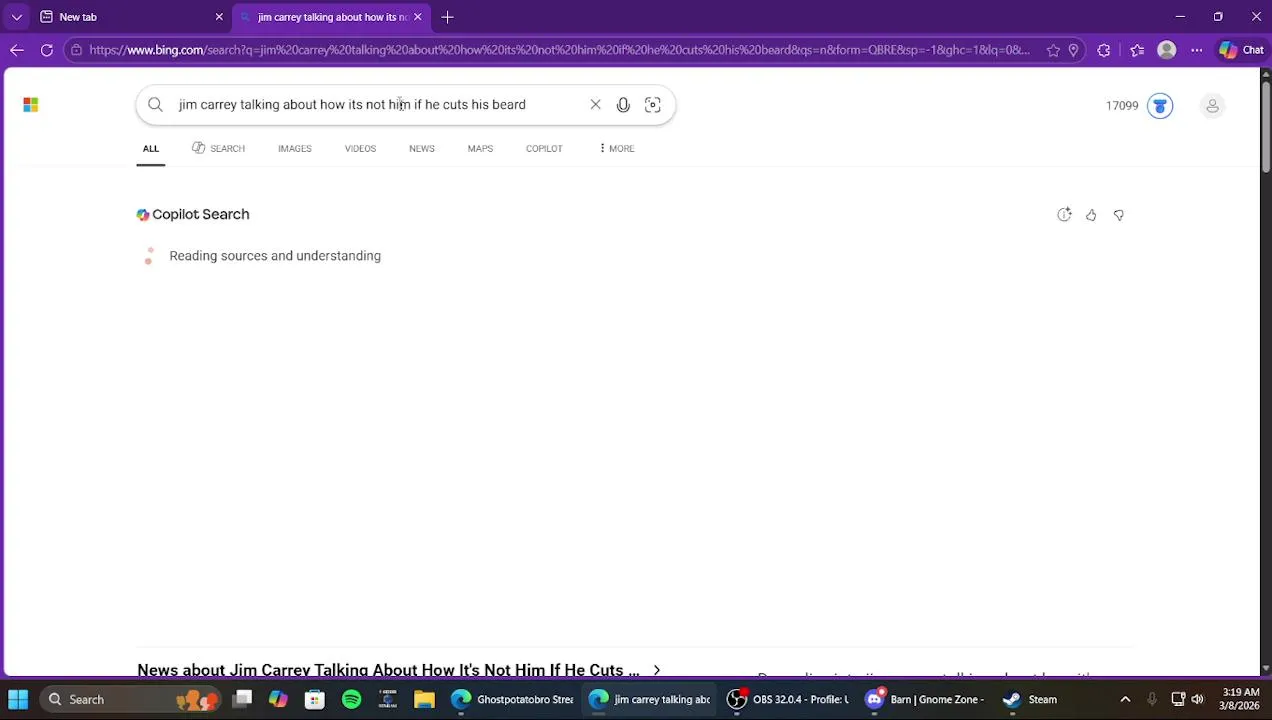Switch to Discord Barn Gnome Zone window
Viewport: 1272px width, 720px height.
pyautogui.click(x=926, y=700)
